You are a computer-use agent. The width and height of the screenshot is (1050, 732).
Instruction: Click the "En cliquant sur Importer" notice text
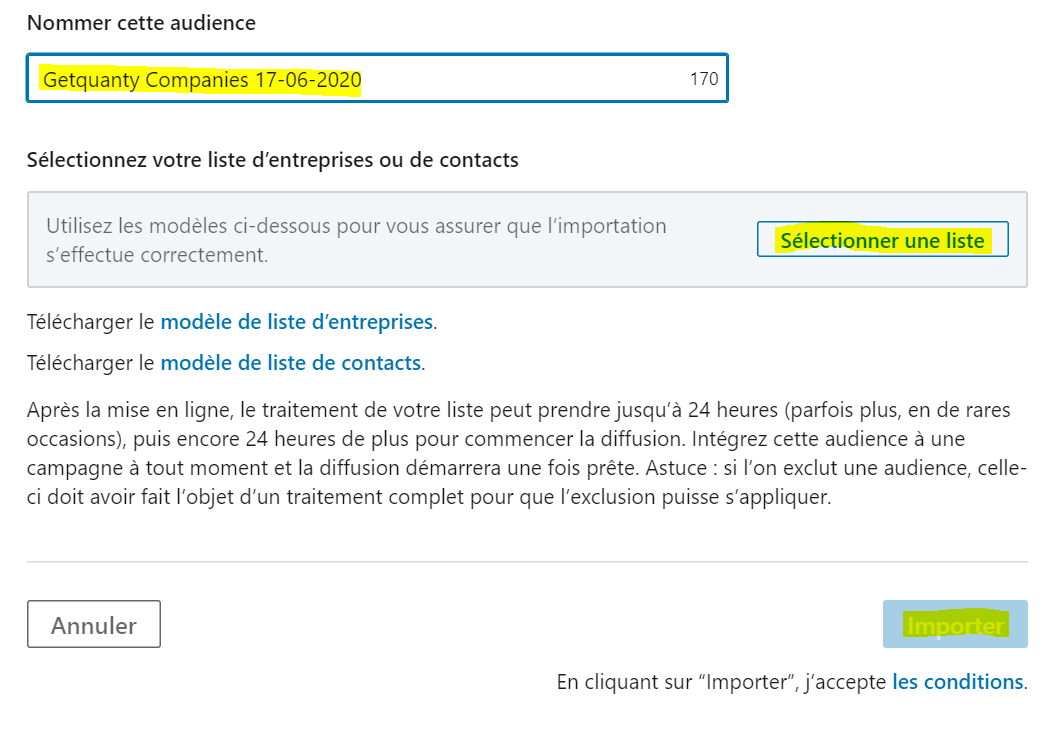point(722,682)
